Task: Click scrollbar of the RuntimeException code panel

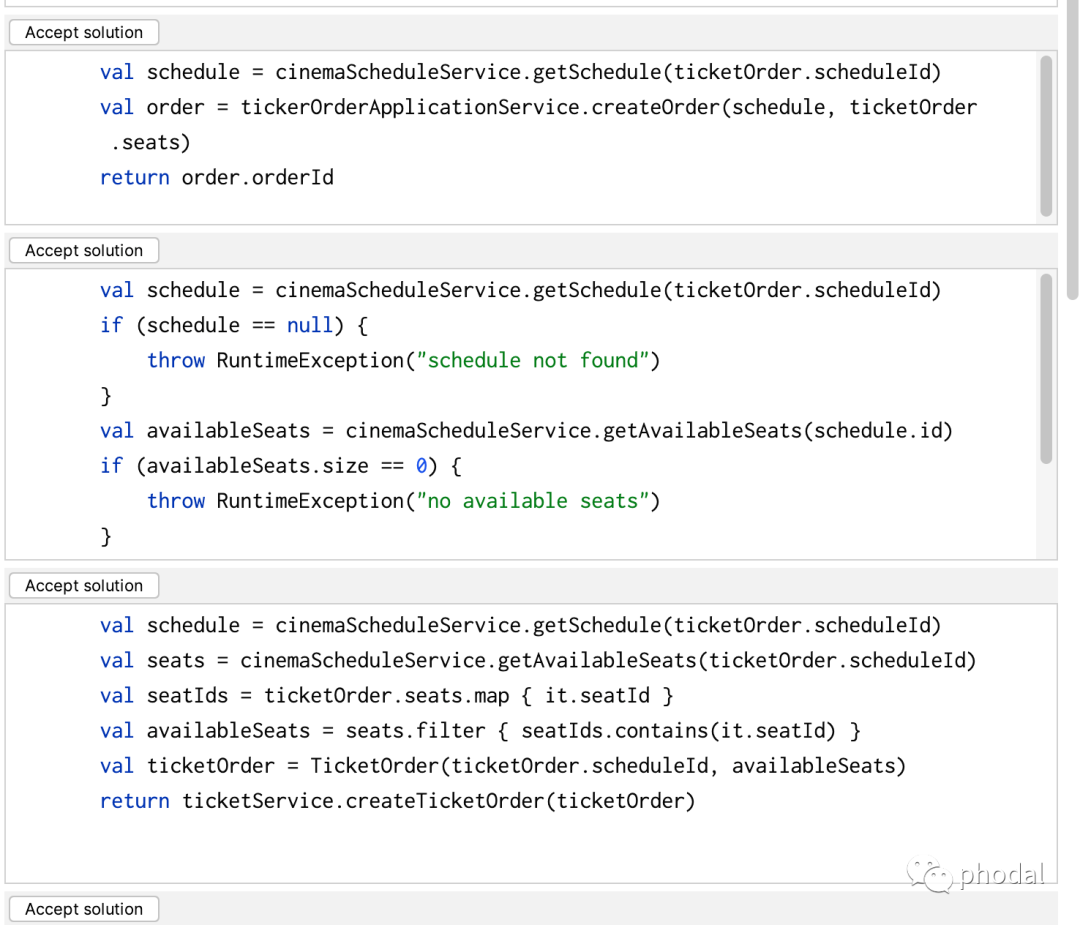Action: [x=1046, y=368]
